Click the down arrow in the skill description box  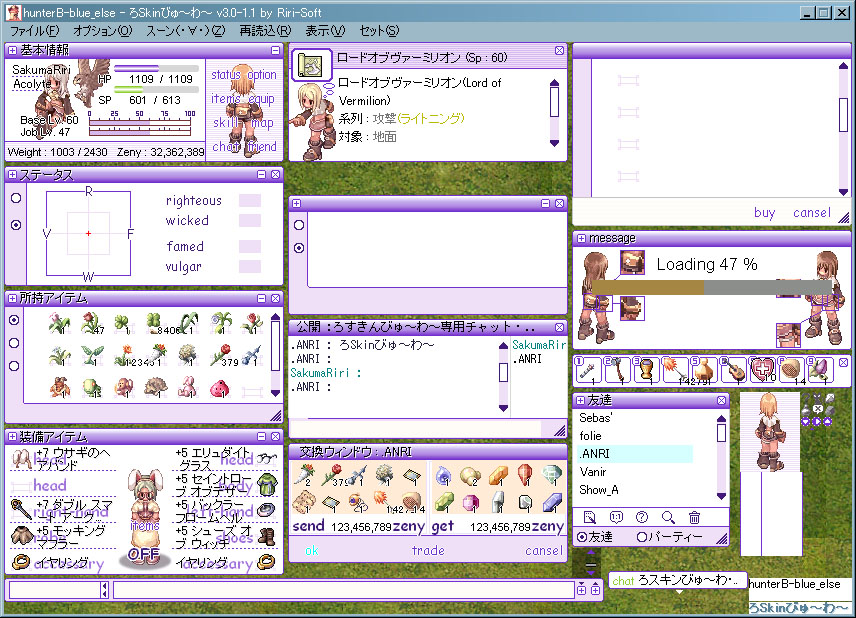(555, 143)
